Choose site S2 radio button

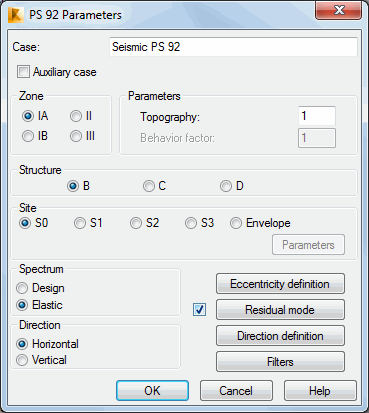pos(136,223)
